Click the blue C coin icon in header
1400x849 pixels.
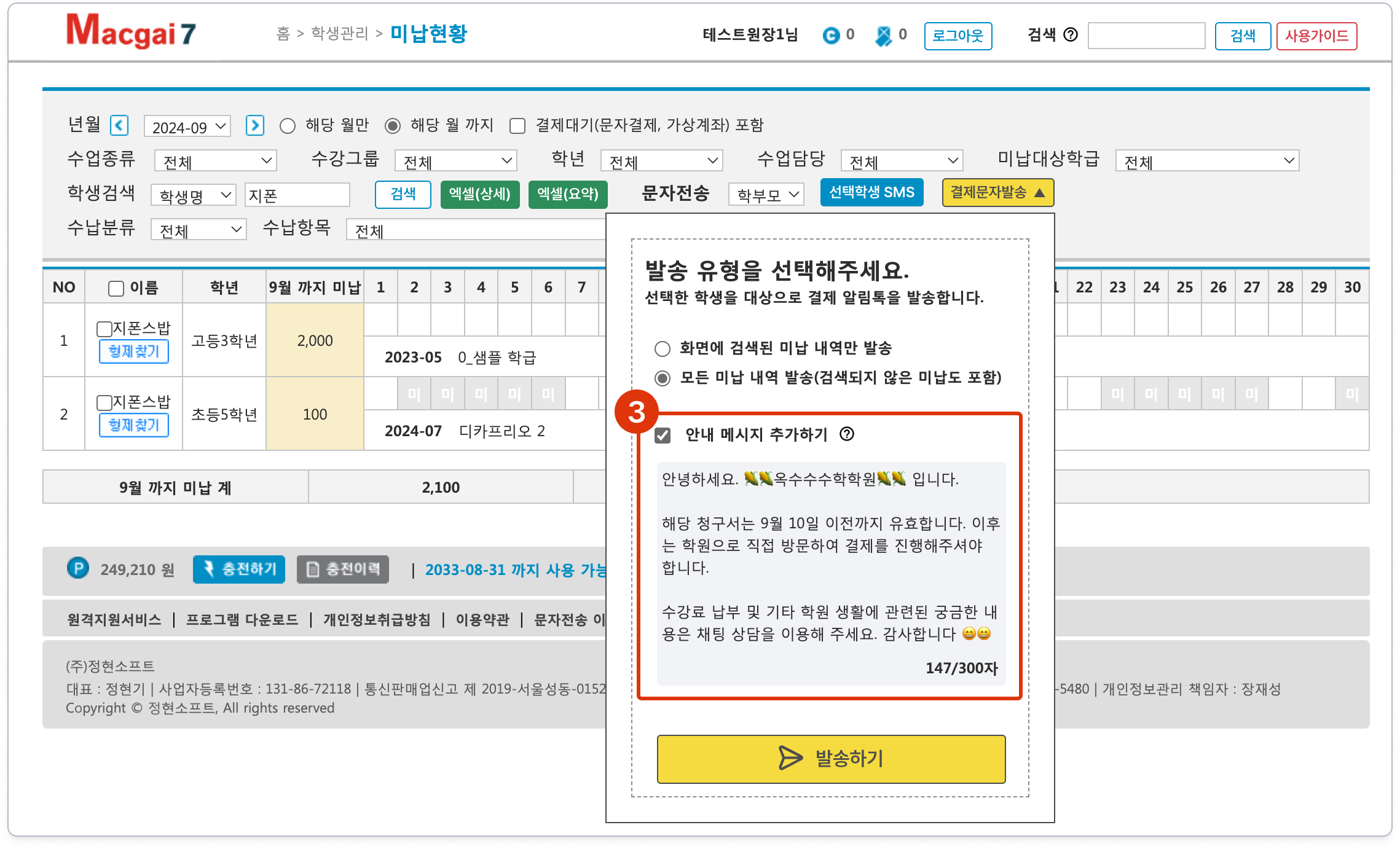point(831,36)
